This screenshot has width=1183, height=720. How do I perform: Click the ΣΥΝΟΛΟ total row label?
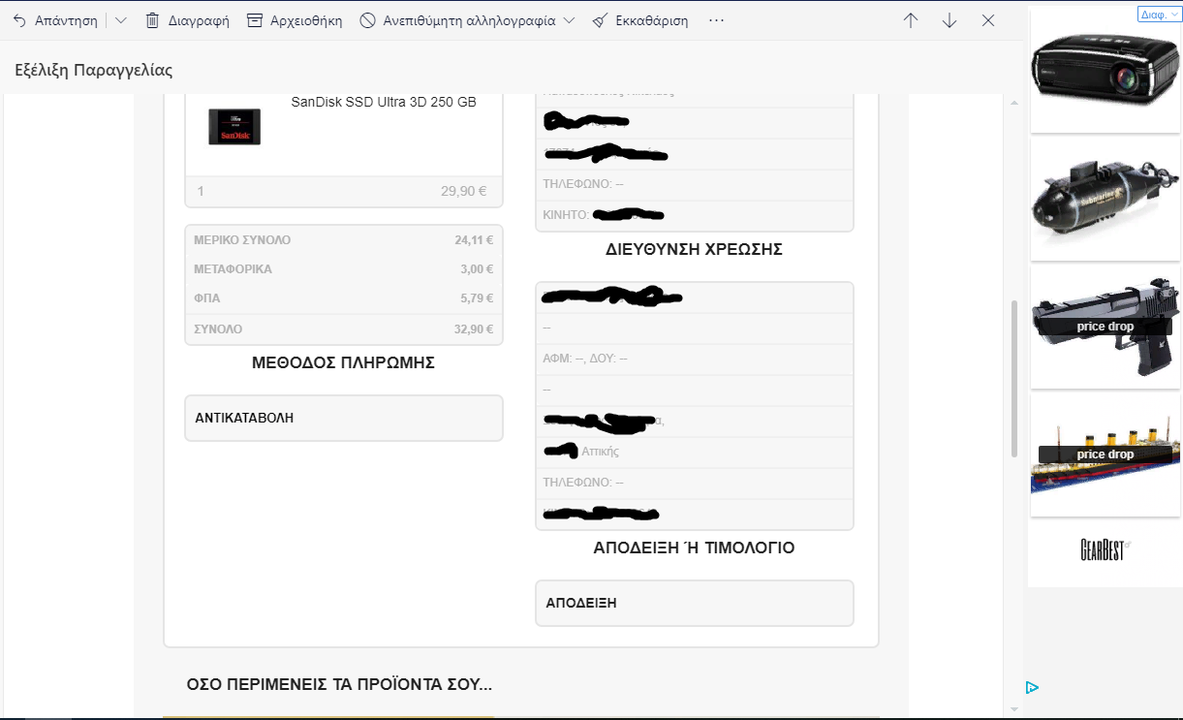[218, 329]
